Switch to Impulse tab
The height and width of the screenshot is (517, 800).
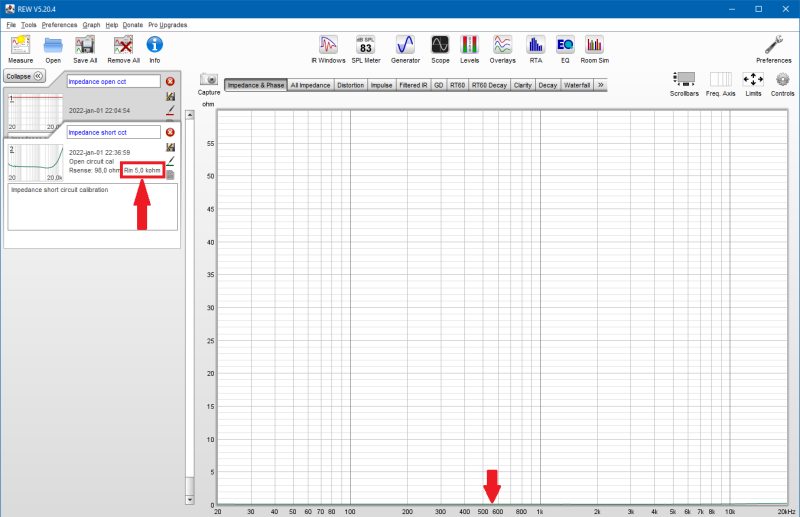click(x=381, y=85)
